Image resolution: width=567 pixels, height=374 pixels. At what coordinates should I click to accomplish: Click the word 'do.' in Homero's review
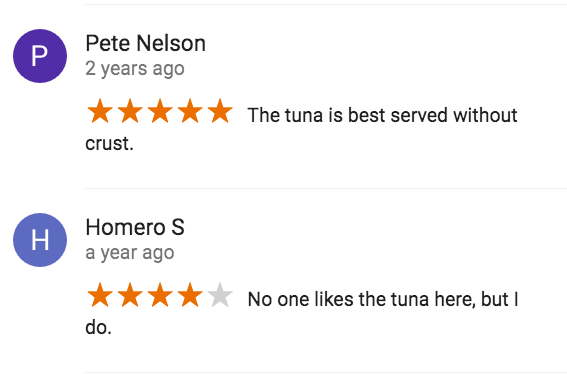(98, 327)
